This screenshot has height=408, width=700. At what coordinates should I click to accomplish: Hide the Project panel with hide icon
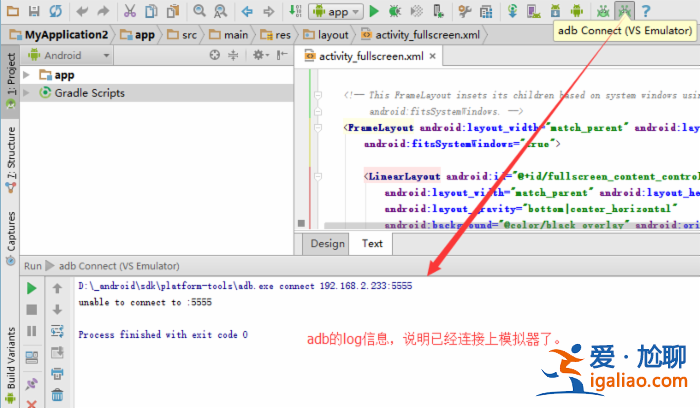(x=282, y=55)
